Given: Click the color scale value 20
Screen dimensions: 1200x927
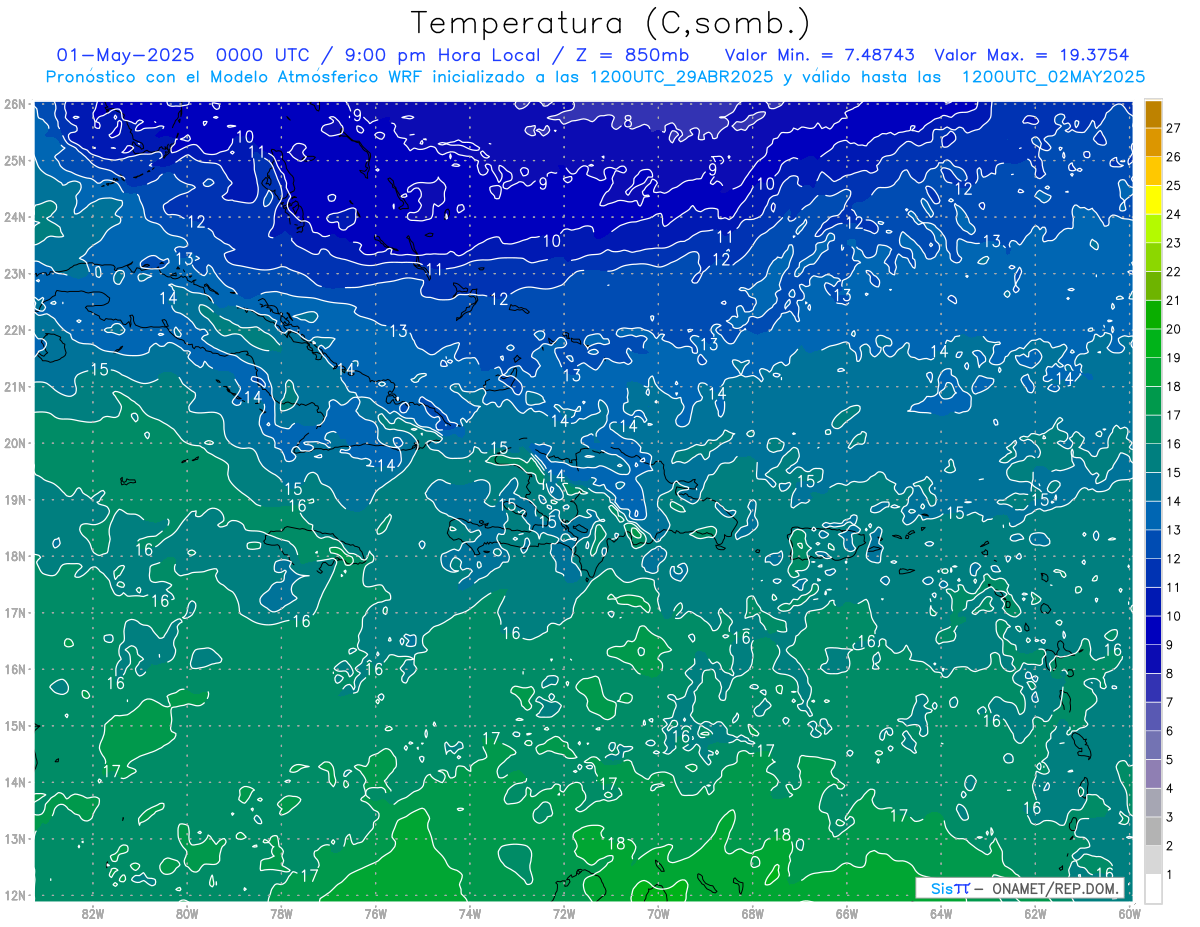Looking at the screenshot, I should [x=1174, y=329].
